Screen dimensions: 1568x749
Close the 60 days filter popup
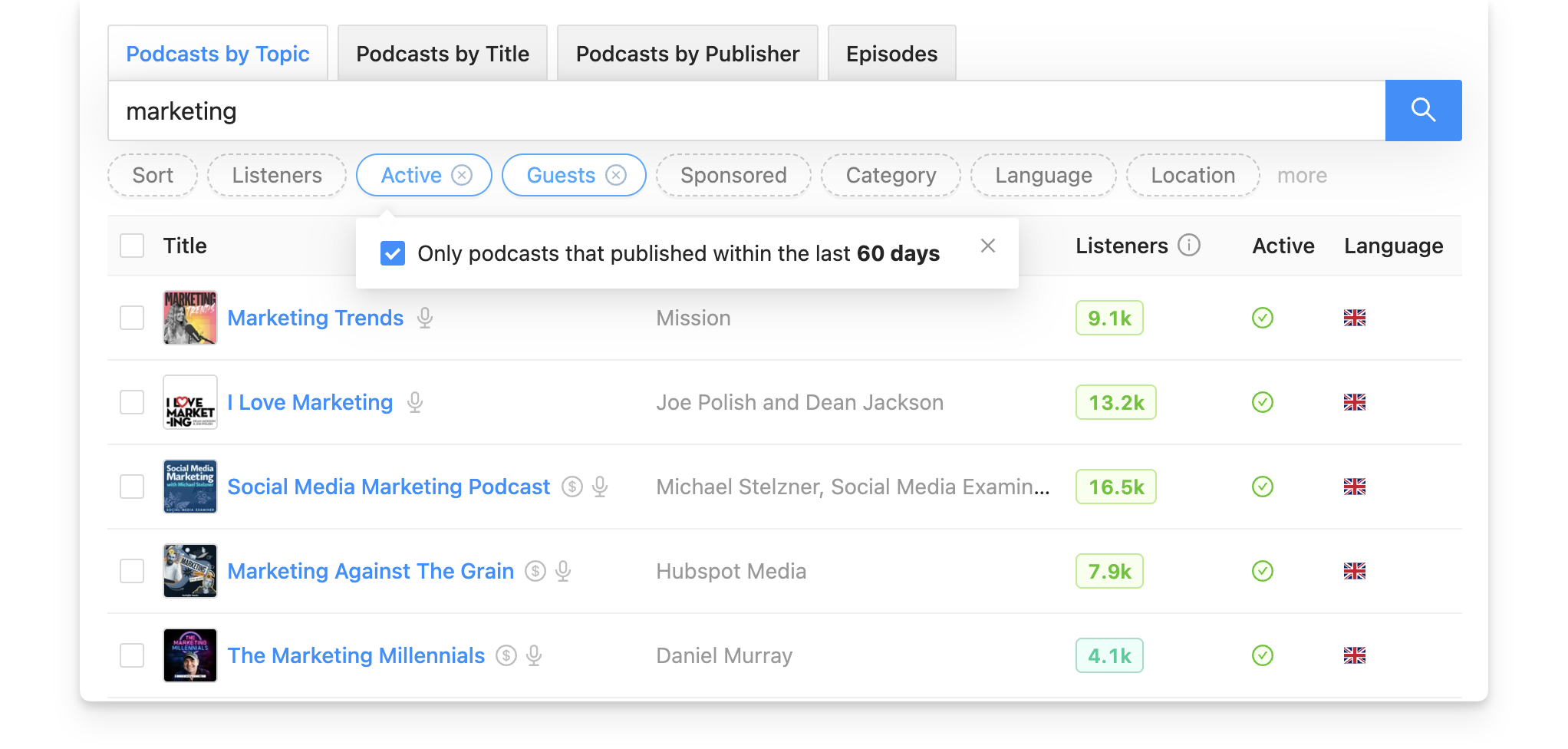click(988, 246)
